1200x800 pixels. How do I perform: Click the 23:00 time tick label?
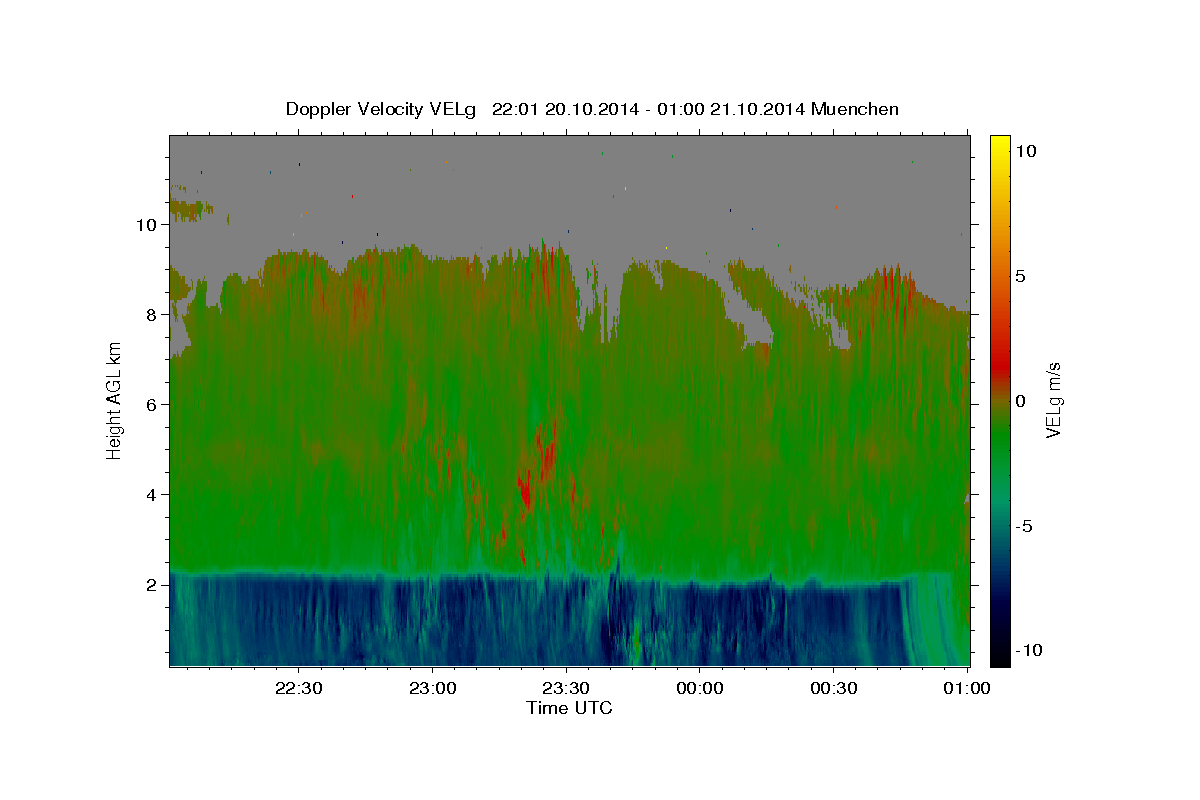coord(433,688)
